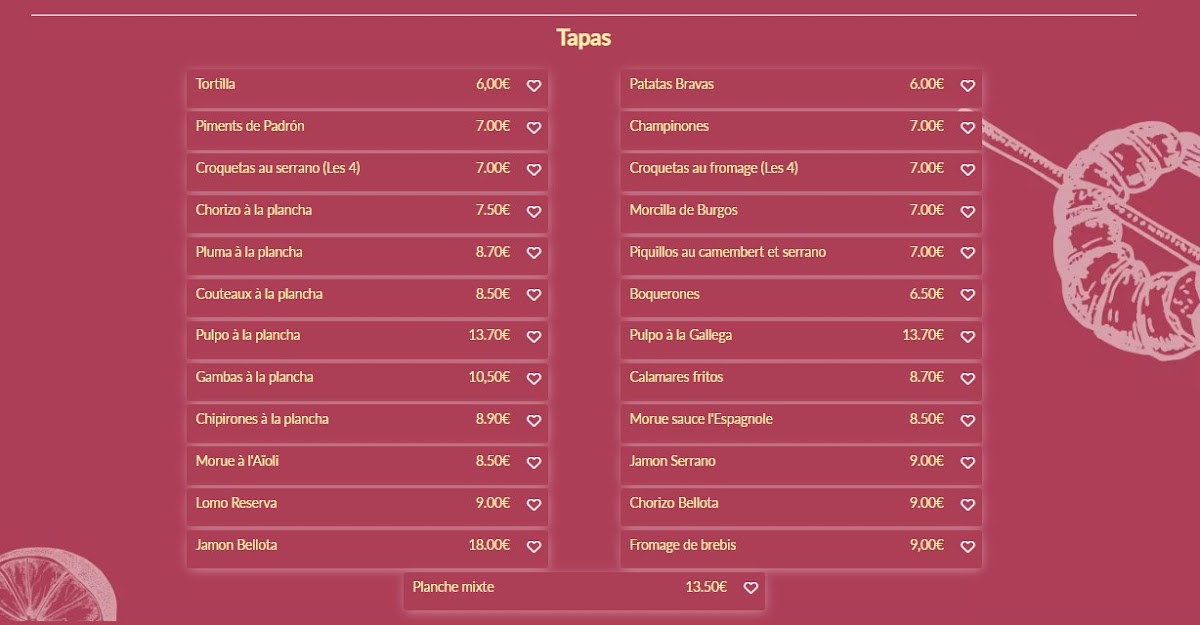Click the Tapas section heading
The width and height of the screenshot is (1200, 625).
pos(583,38)
